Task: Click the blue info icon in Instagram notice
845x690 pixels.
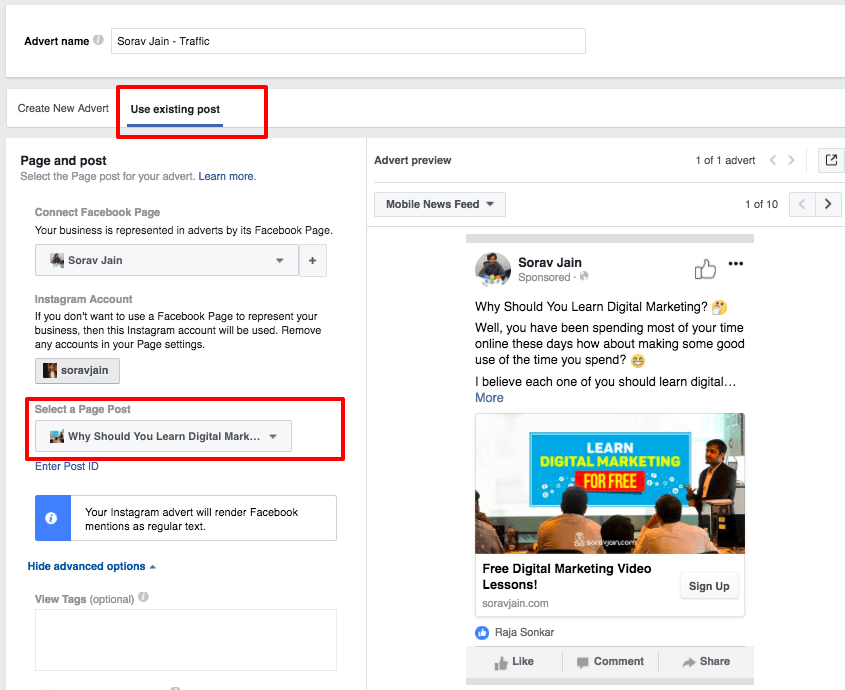Action: click(52, 518)
